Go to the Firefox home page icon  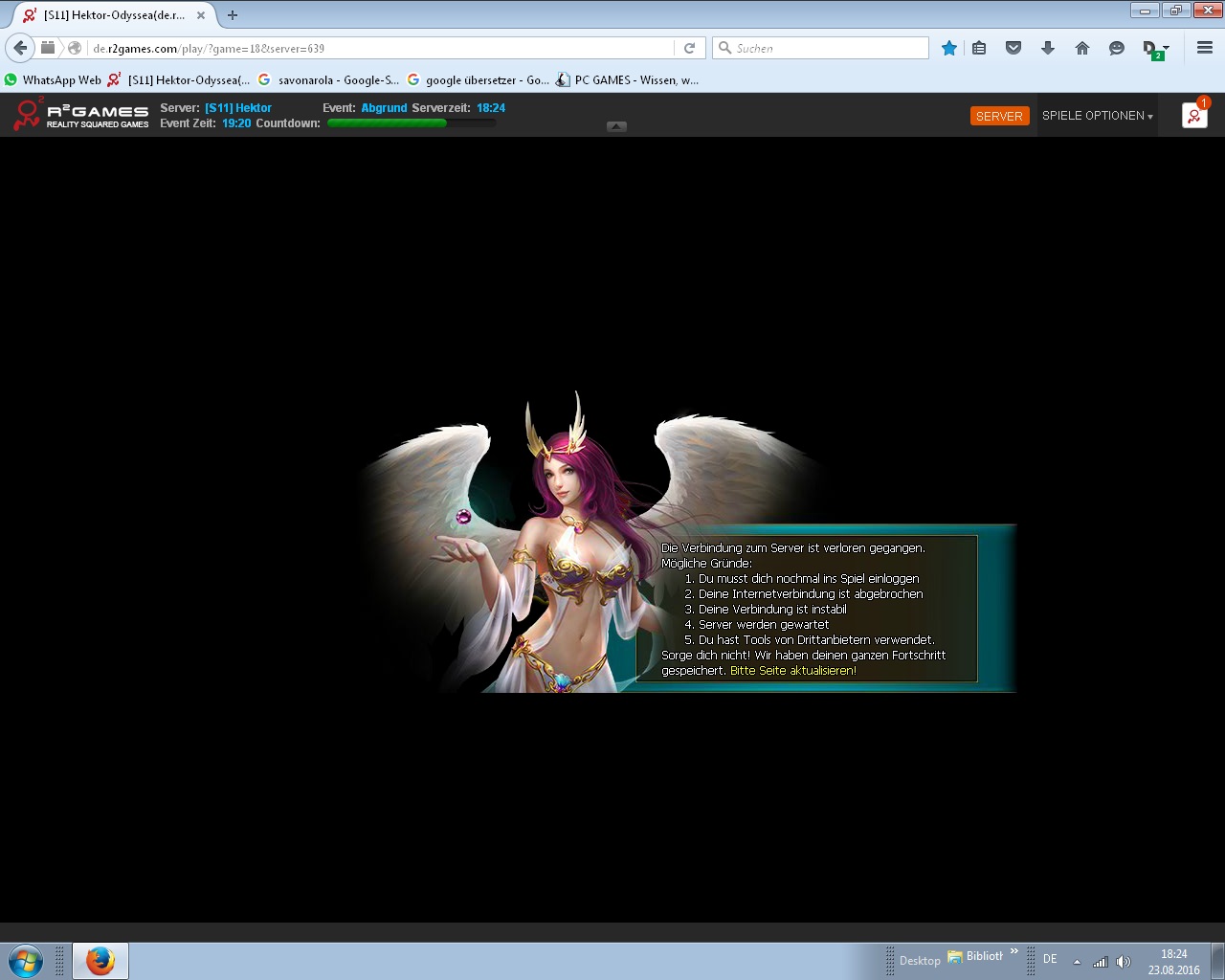[x=1082, y=48]
